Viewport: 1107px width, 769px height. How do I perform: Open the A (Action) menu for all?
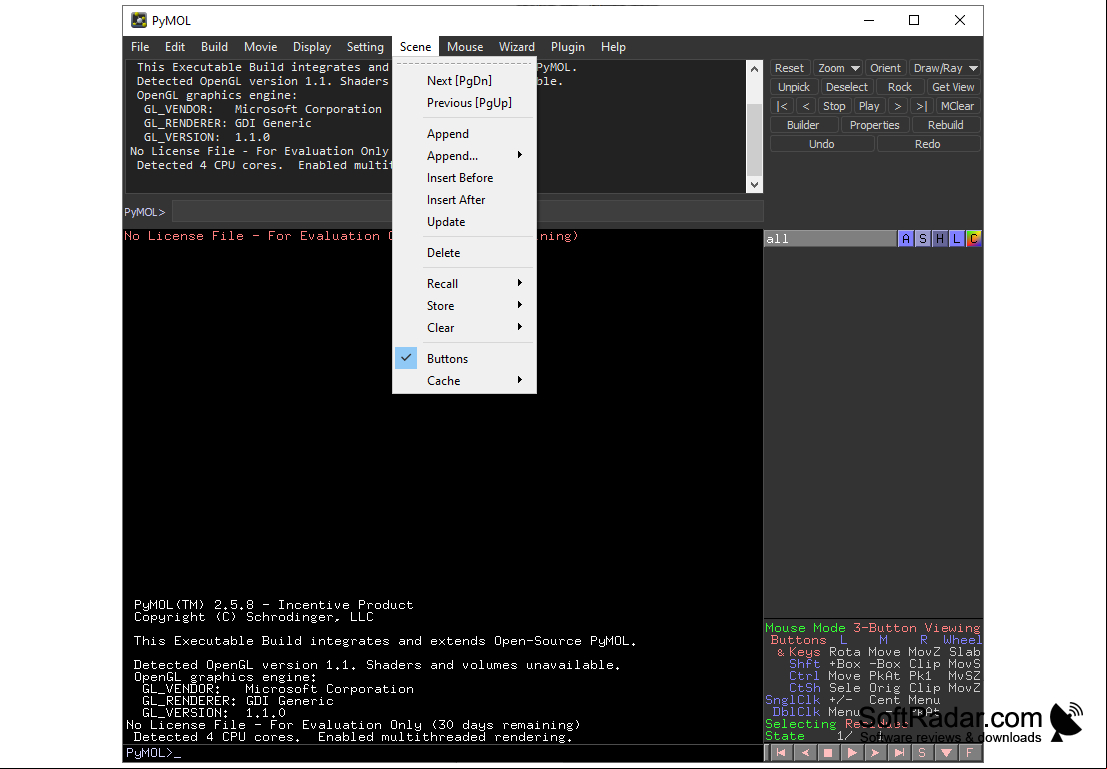(x=906, y=239)
